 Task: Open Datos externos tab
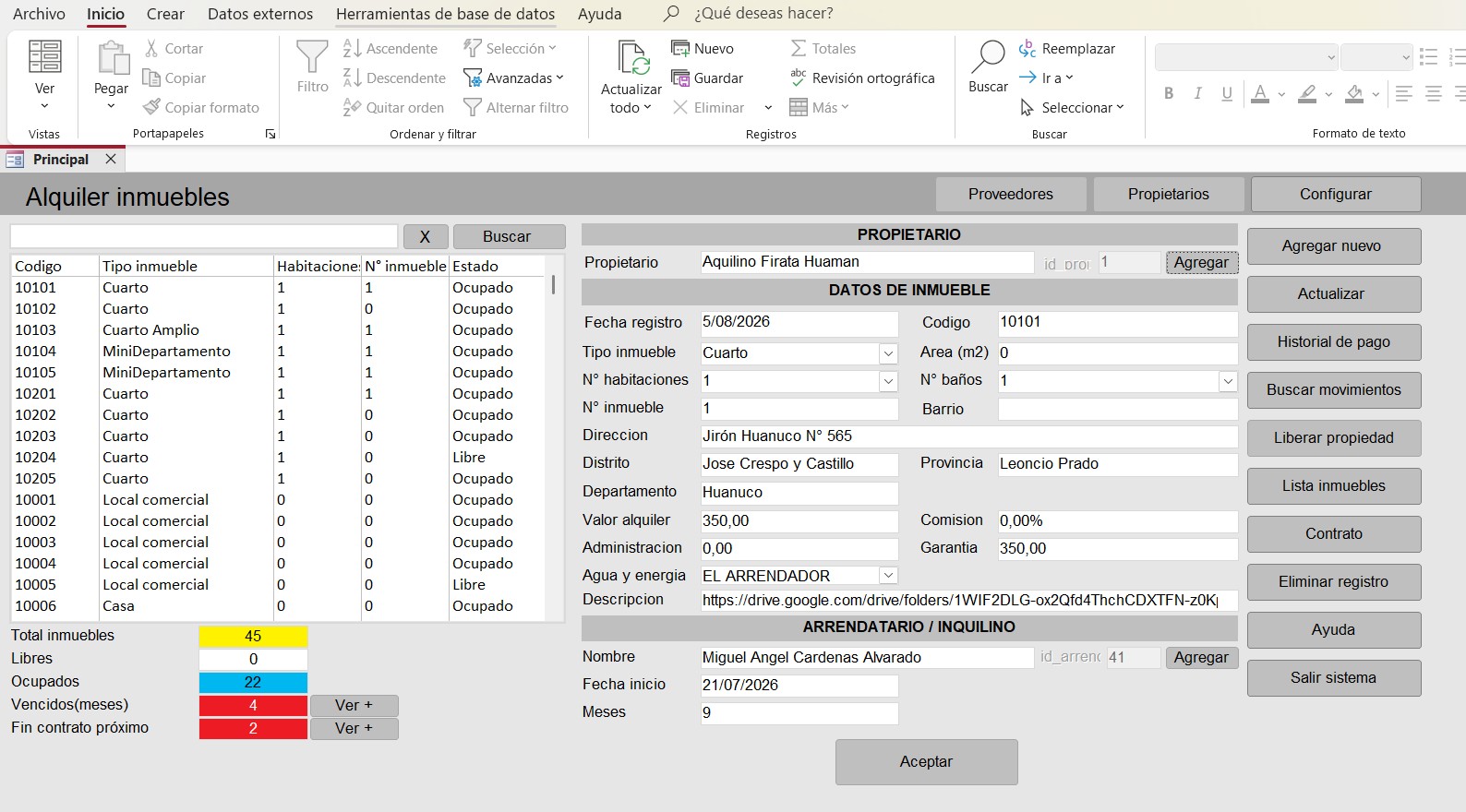click(260, 14)
